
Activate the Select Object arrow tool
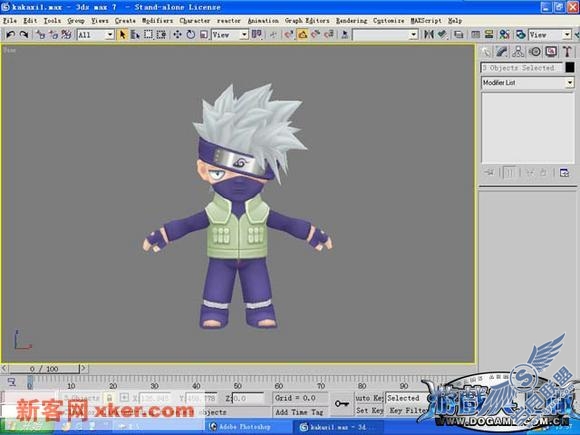122,35
